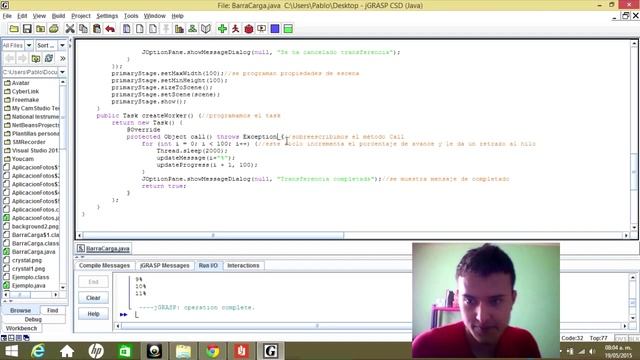Click the Remove CSD page icon

tap(140, 29)
